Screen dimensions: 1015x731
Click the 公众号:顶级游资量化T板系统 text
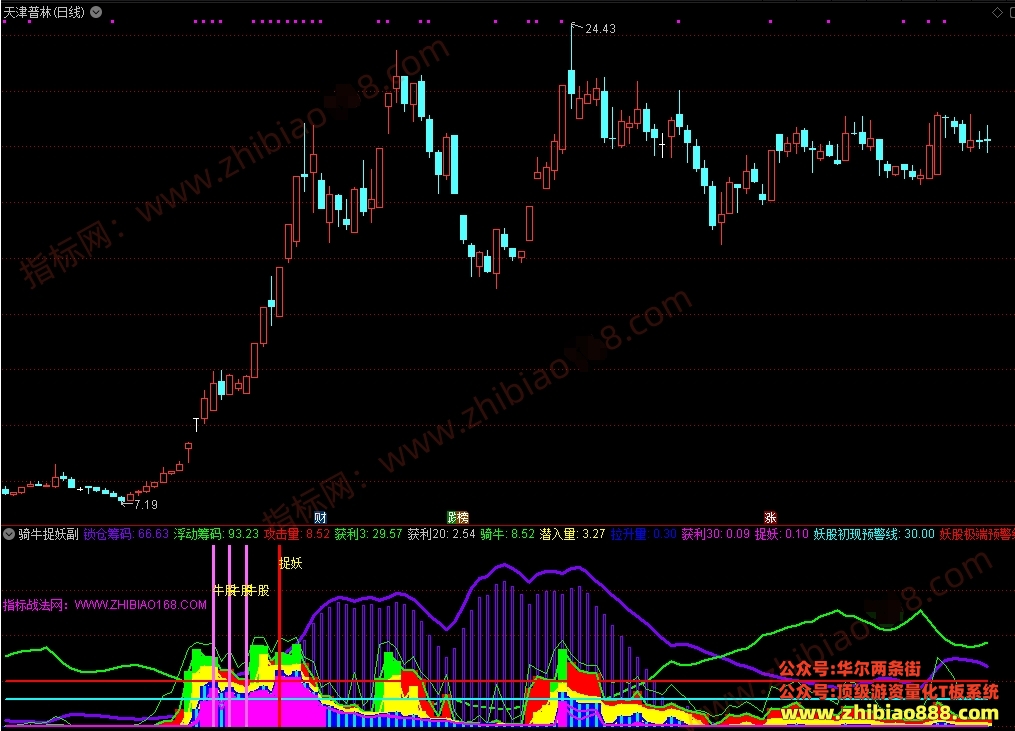point(889,692)
